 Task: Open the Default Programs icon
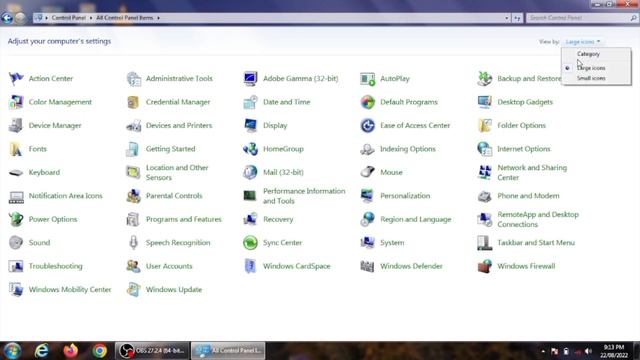367,102
